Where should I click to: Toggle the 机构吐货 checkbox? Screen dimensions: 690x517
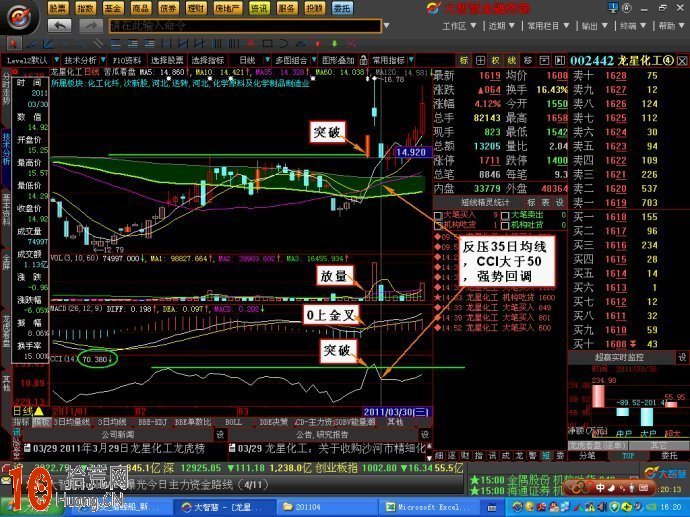[505, 225]
